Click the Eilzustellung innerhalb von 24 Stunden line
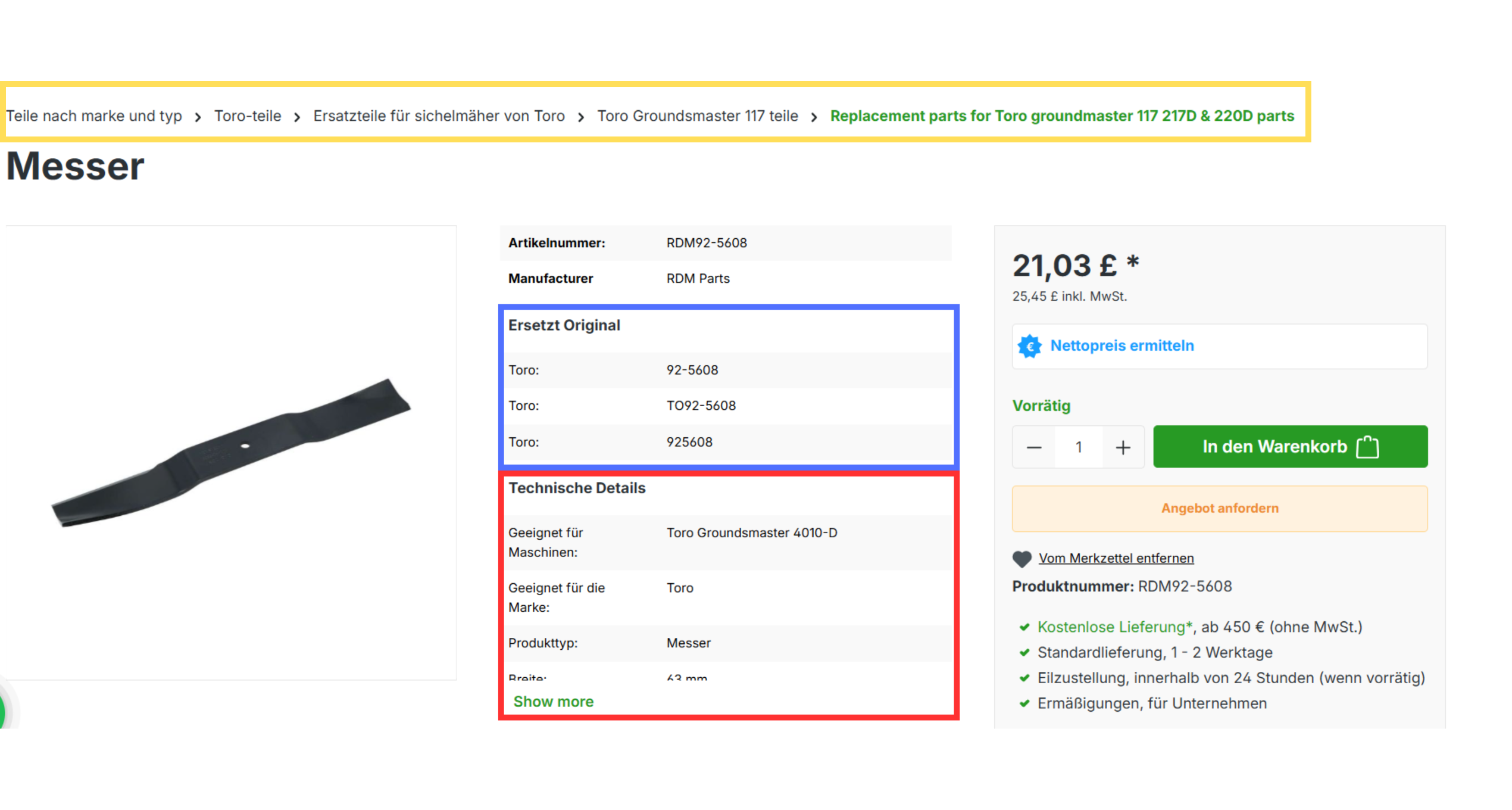The height and width of the screenshot is (810, 1512). (x=1231, y=678)
